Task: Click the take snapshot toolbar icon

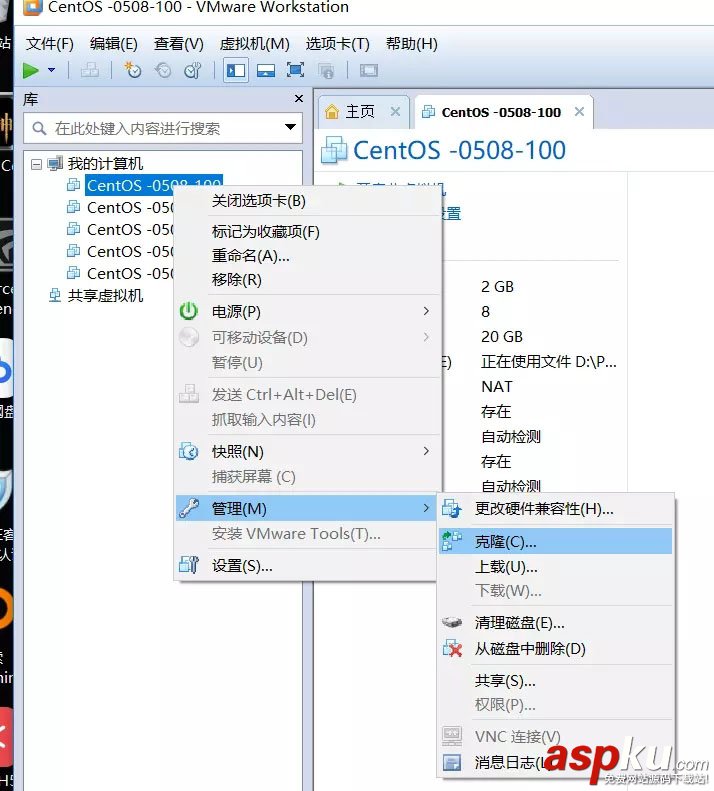Action: [x=133, y=70]
